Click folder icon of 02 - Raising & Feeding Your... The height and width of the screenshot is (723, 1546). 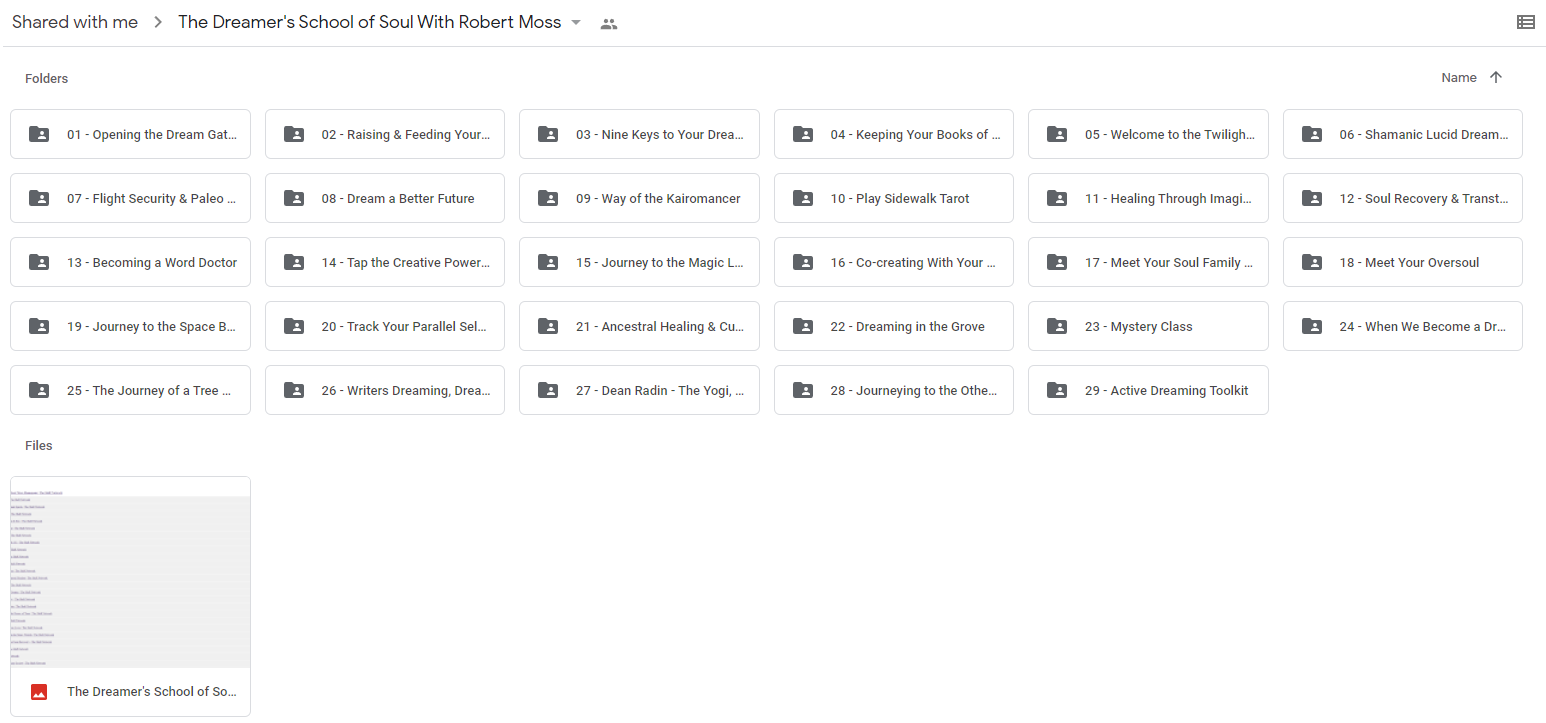[294, 134]
